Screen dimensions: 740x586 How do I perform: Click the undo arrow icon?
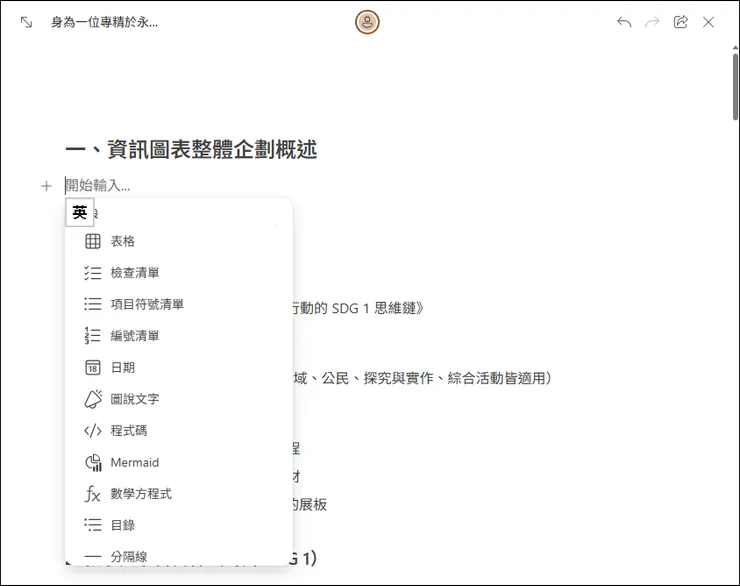coord(624,22)
